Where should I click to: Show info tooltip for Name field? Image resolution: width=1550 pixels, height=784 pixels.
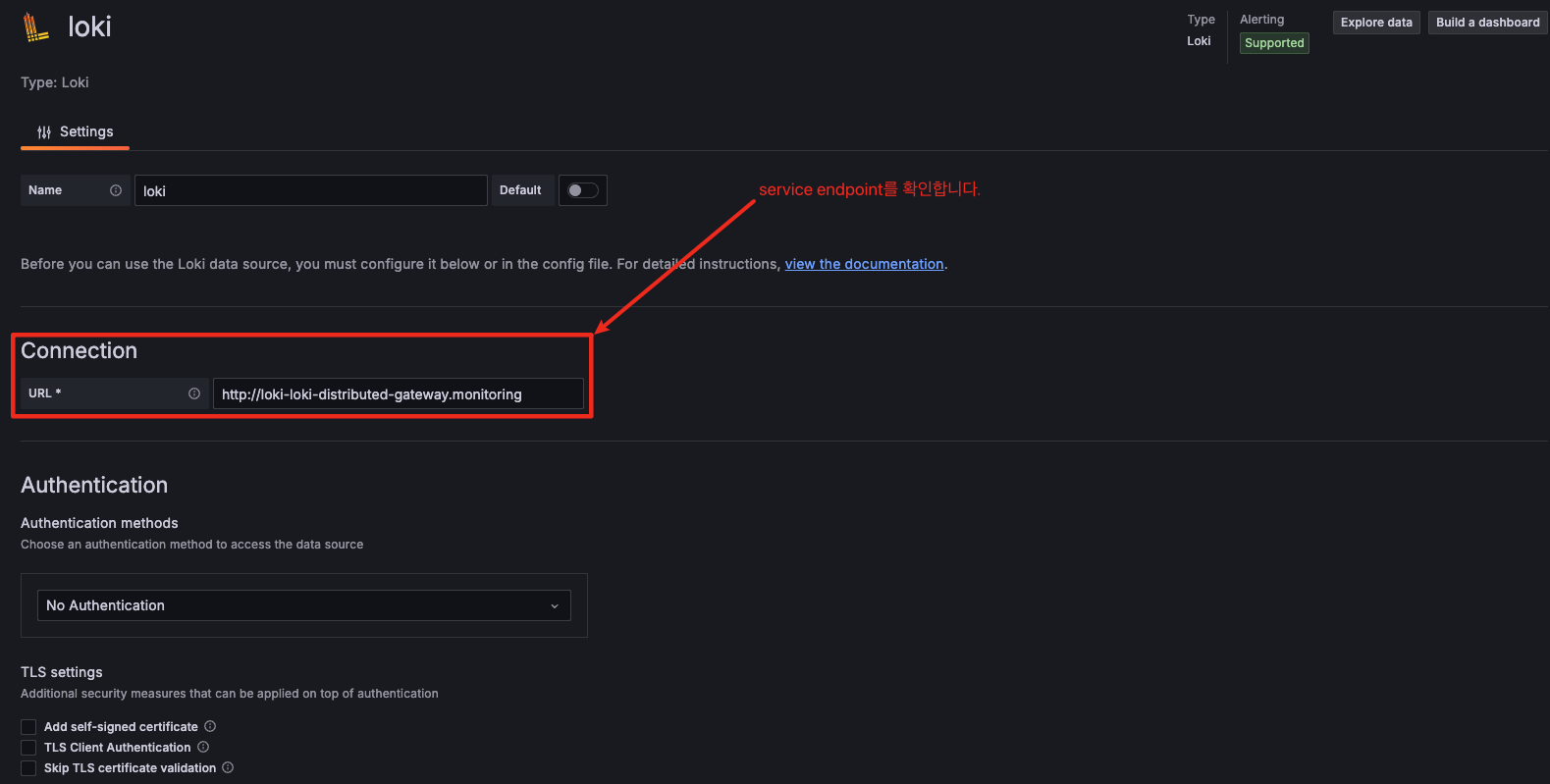(x=116, y=190)
